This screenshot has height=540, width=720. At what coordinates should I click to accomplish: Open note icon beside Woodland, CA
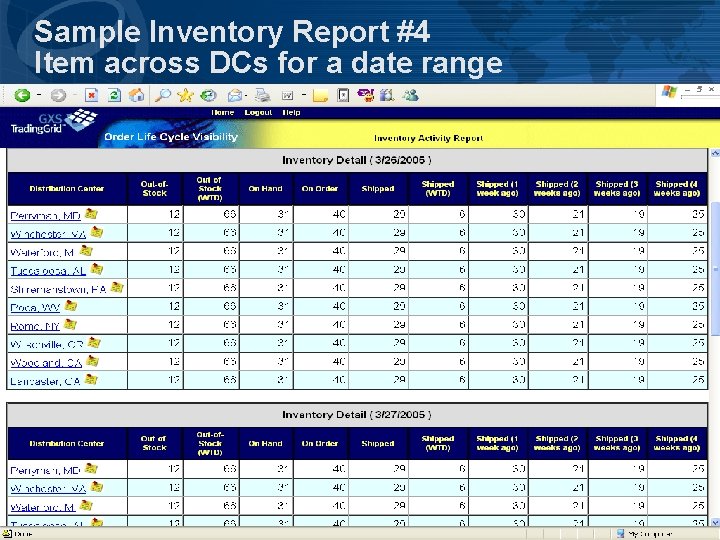[92, 361]
